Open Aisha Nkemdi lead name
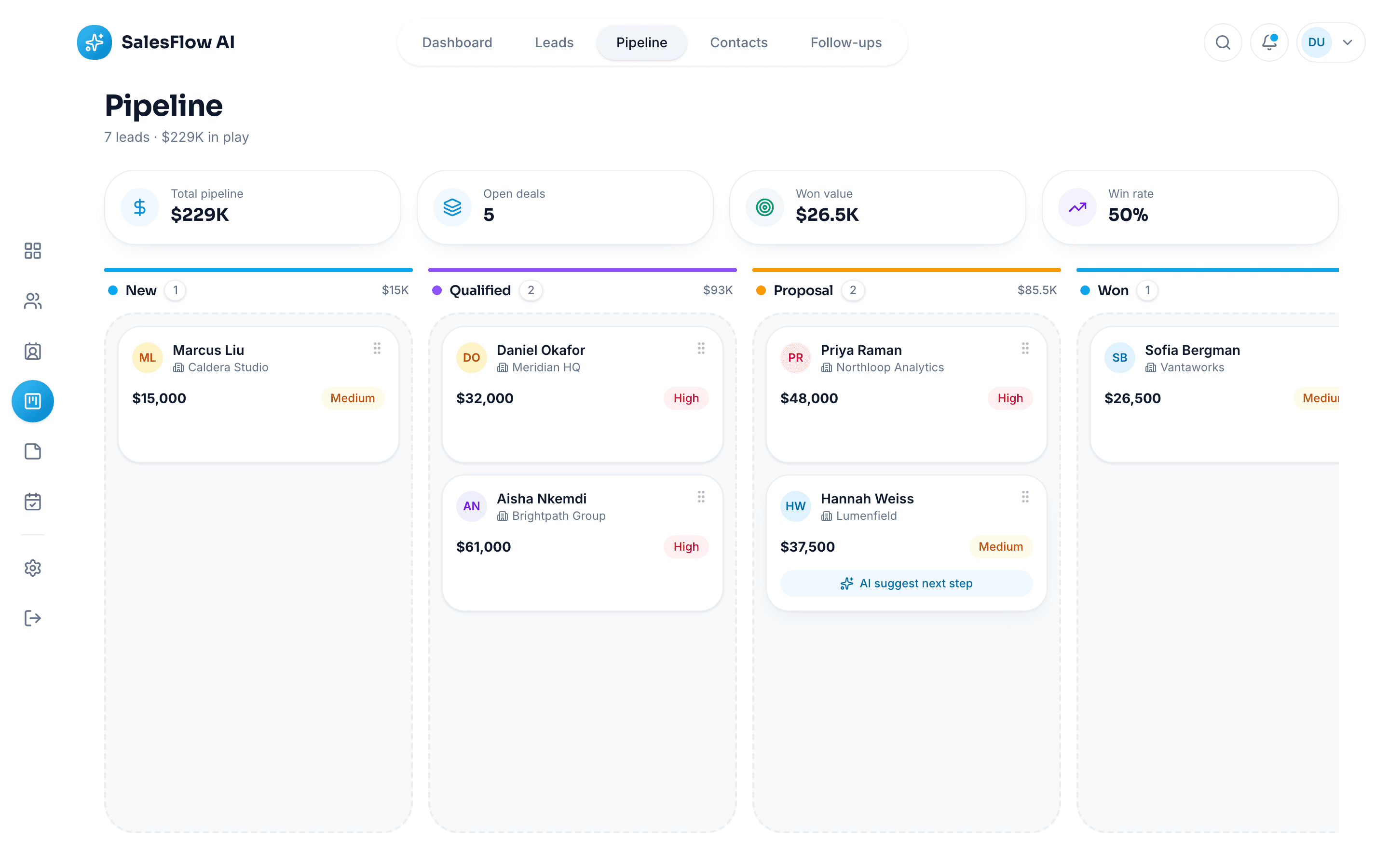Screen dimensions: 1389x868 (541, 499)
